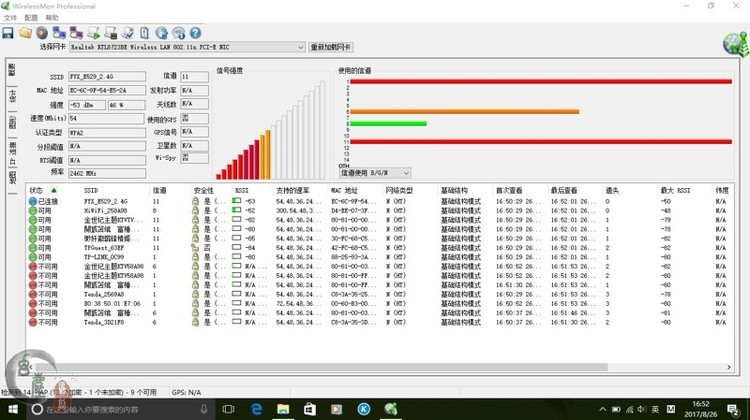Click the green available icon for TP-LINK_0C99
Viewport: 750px width, 420px height.
(33, 257)
